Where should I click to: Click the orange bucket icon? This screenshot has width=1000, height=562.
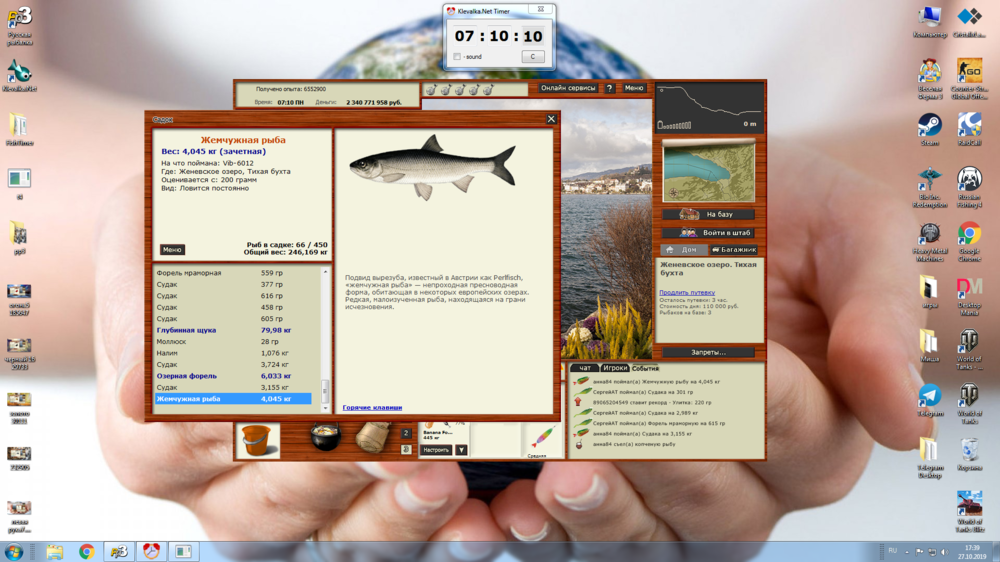point(258,439)
